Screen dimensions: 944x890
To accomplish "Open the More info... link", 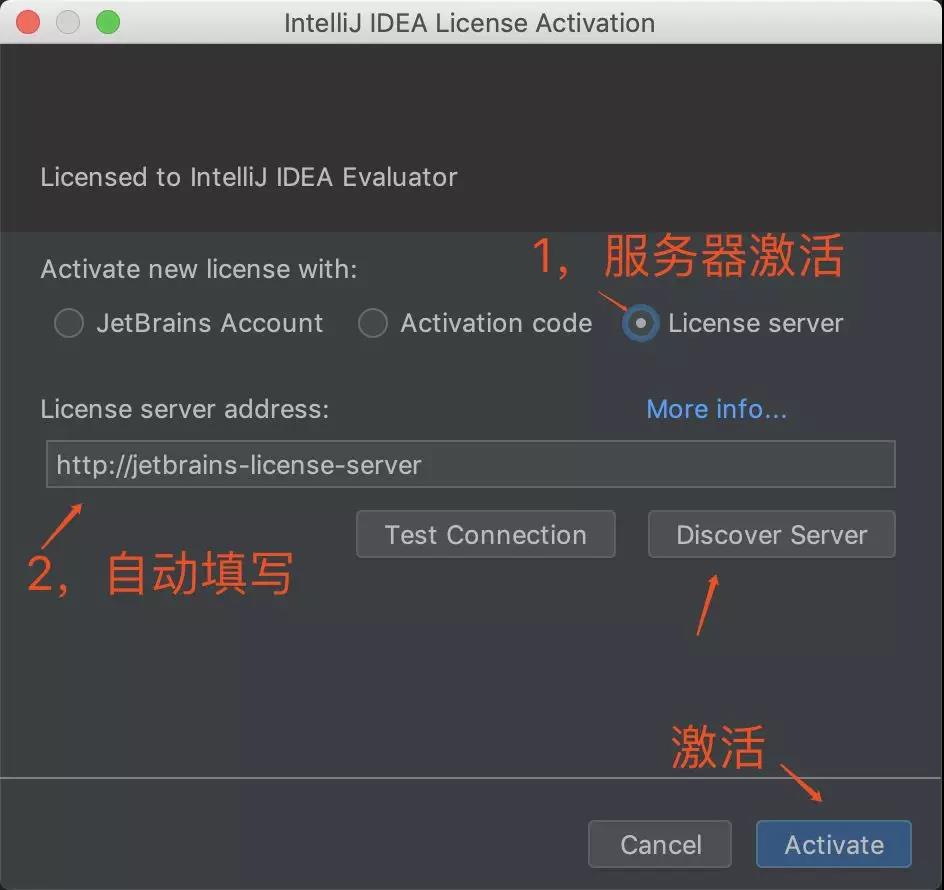I will (x=716, y=409).
